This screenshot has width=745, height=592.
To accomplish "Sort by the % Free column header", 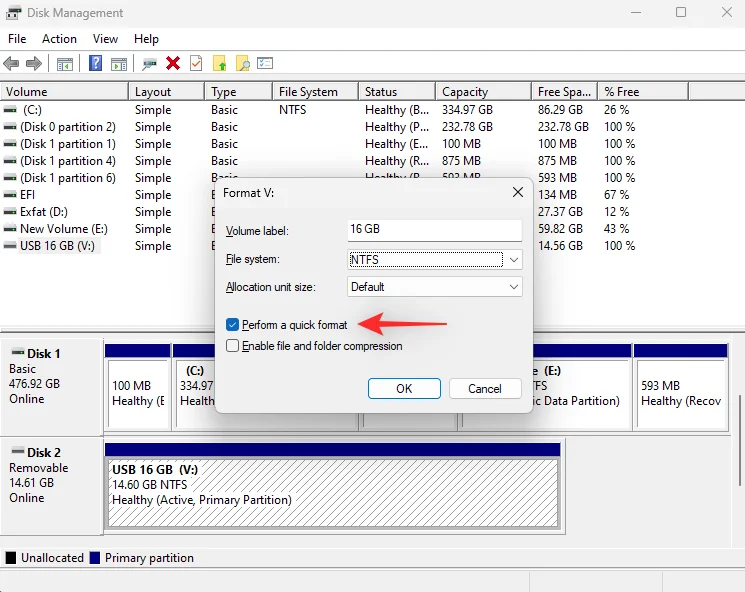I will pos(643,92).
